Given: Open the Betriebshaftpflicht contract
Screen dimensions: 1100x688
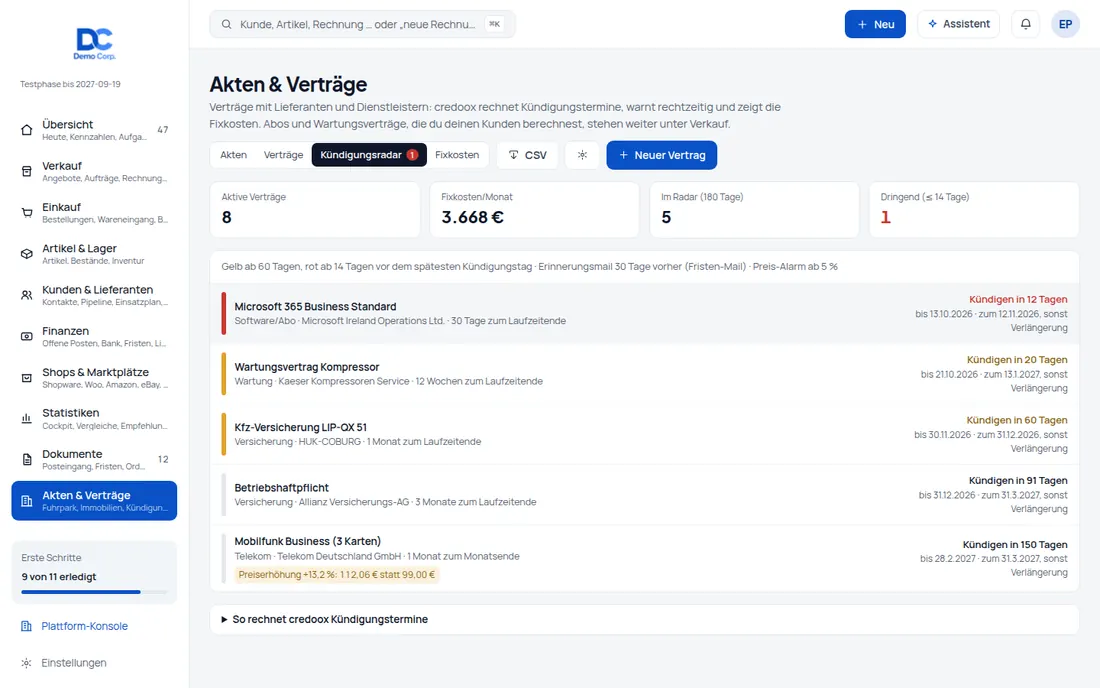Looking at the screenshot, I should pos(644,494).
